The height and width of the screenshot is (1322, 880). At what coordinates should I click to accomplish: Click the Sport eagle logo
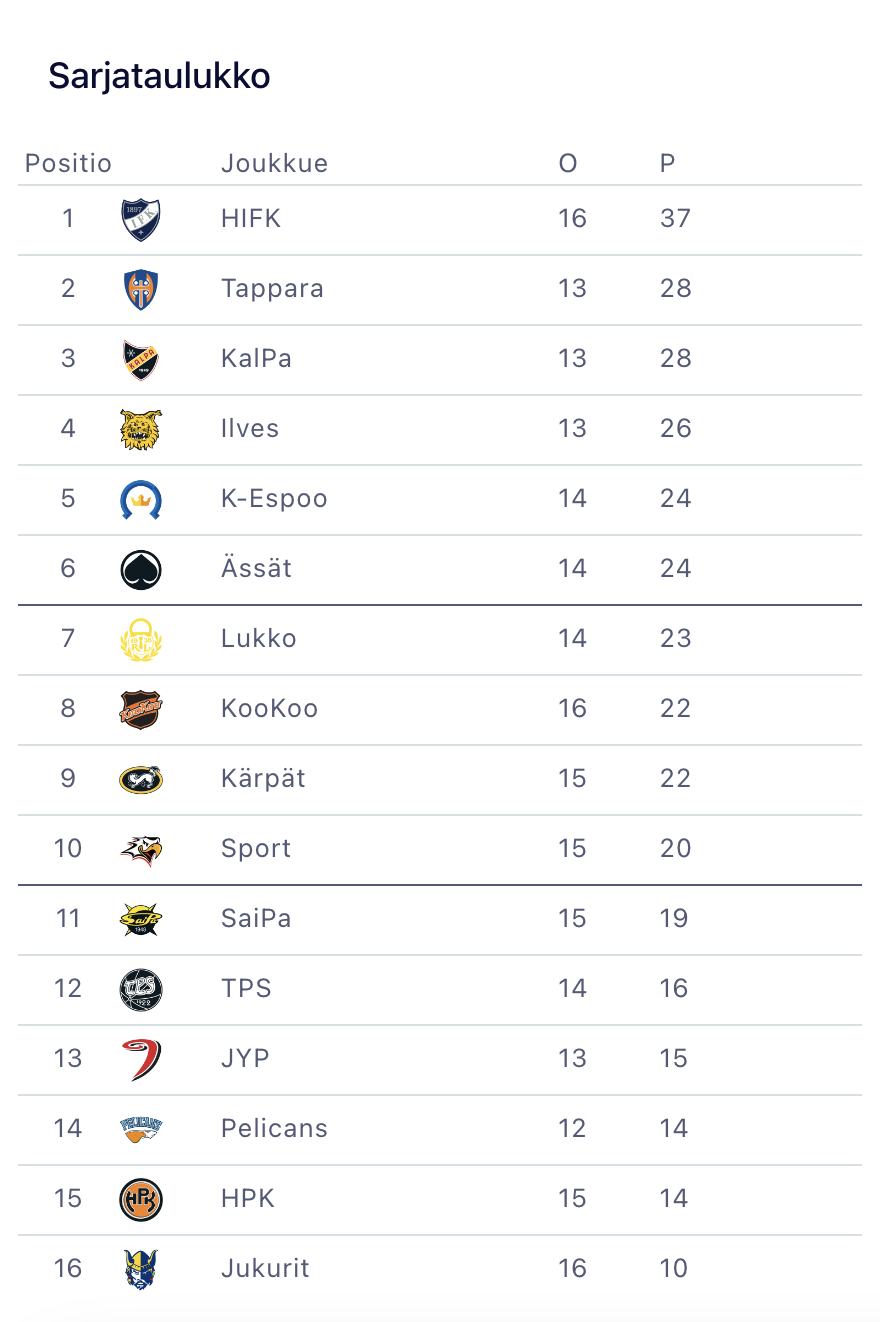[140, 850]
